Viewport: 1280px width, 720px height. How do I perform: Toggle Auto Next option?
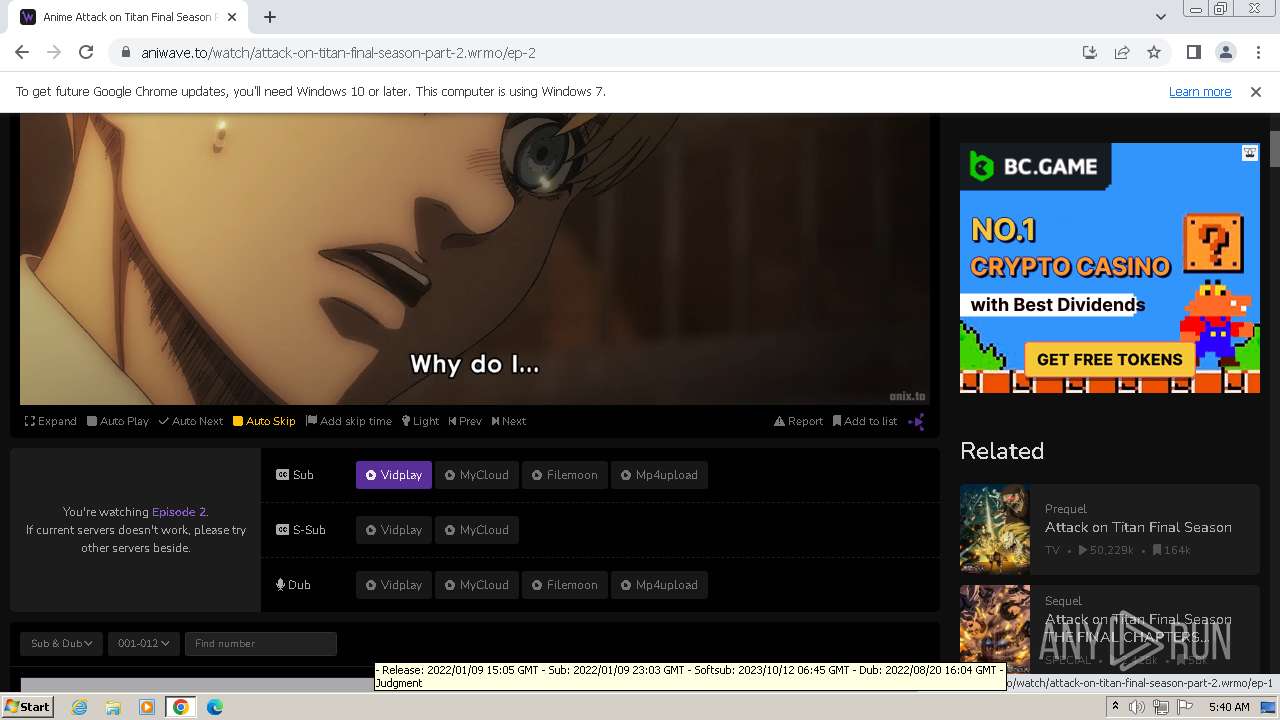point(191,421)
